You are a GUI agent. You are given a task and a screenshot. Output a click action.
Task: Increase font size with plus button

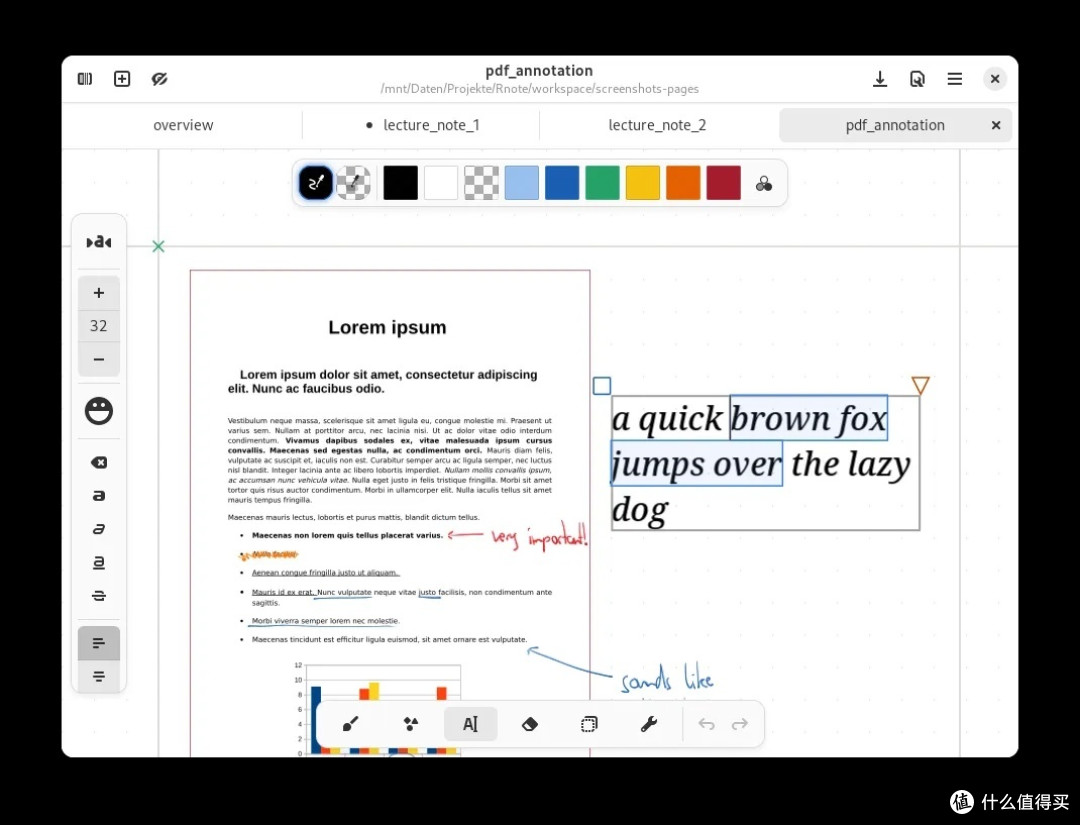pyautogui.click(x=98, y=293)
